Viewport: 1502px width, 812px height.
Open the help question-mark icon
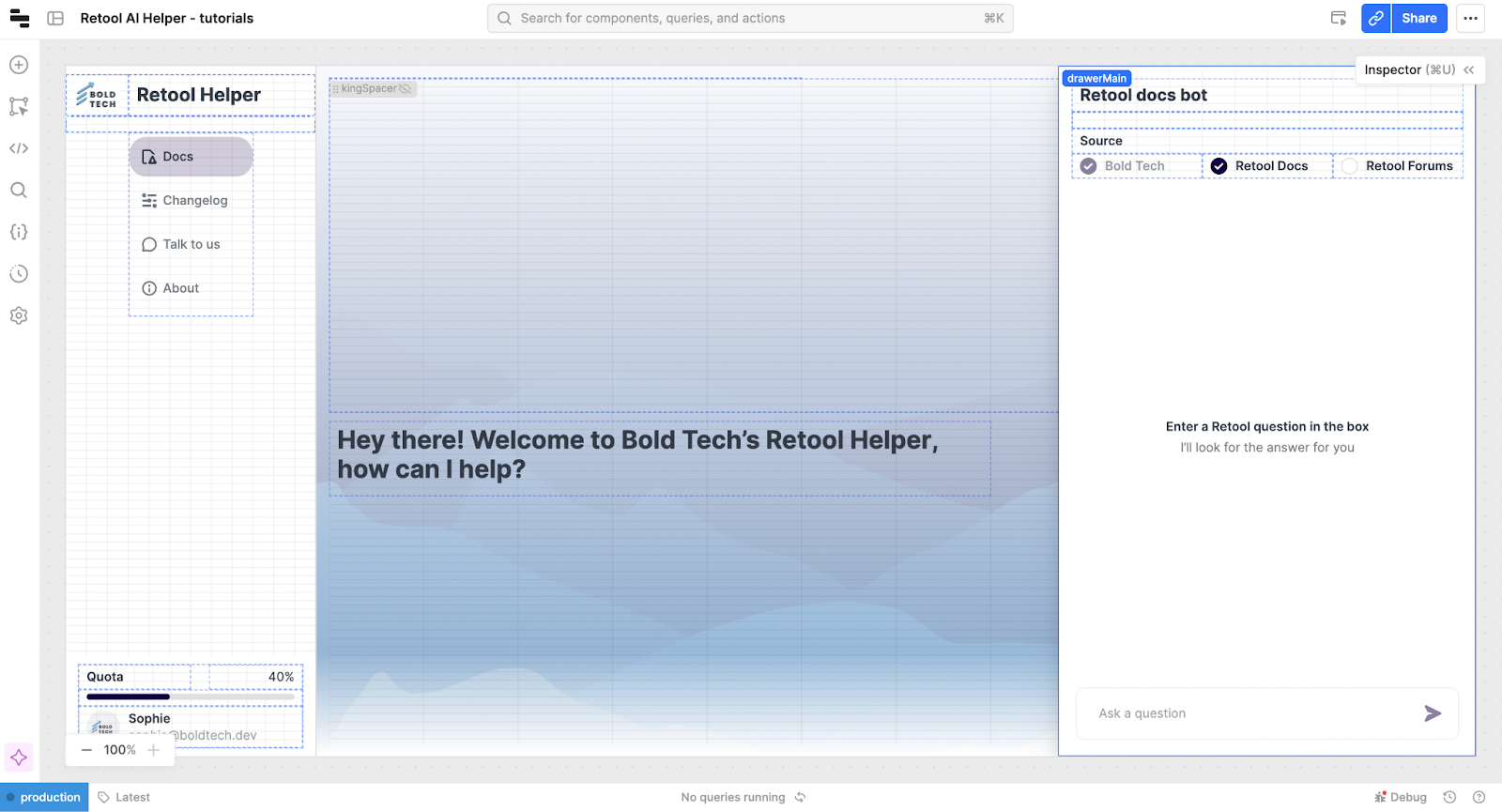(x=1479, y=797)
